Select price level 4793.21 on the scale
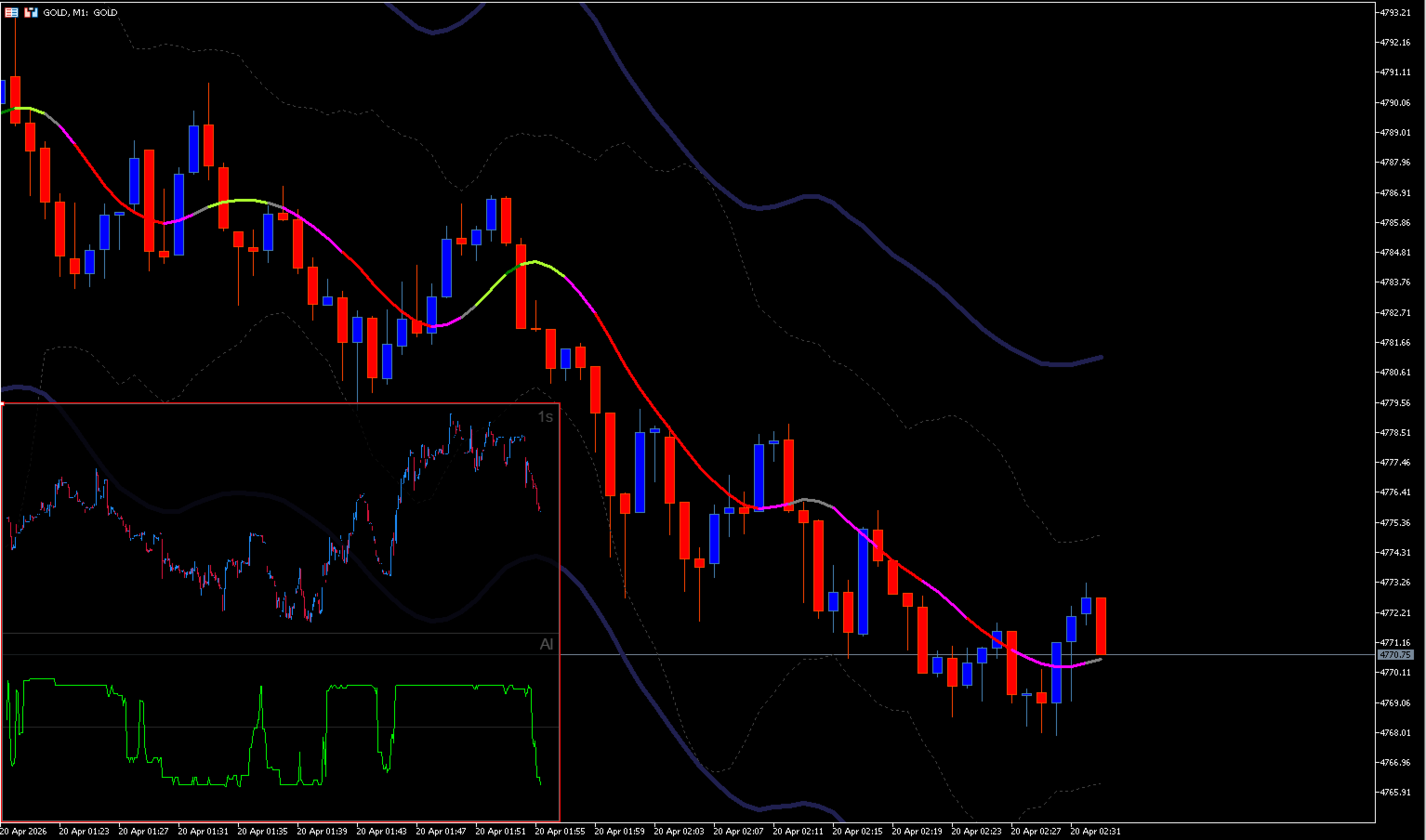This screenshot has height=840, width=1426. pyautogui.click(x=1396, y=12)
